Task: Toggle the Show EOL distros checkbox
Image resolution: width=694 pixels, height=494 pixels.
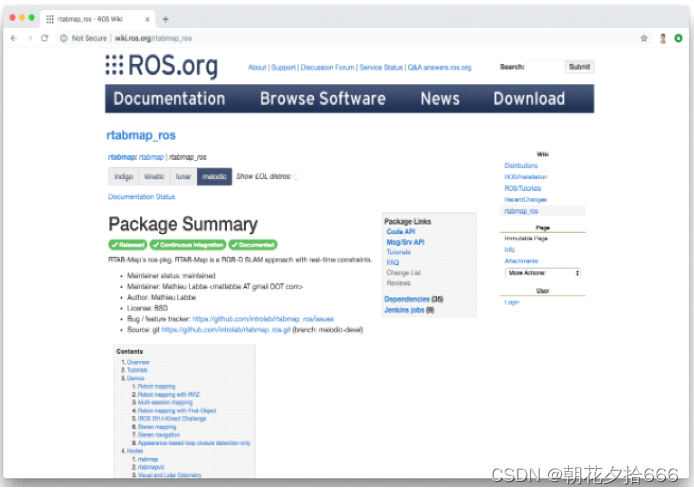Action: pyautogui.click(x=297, y=177)
